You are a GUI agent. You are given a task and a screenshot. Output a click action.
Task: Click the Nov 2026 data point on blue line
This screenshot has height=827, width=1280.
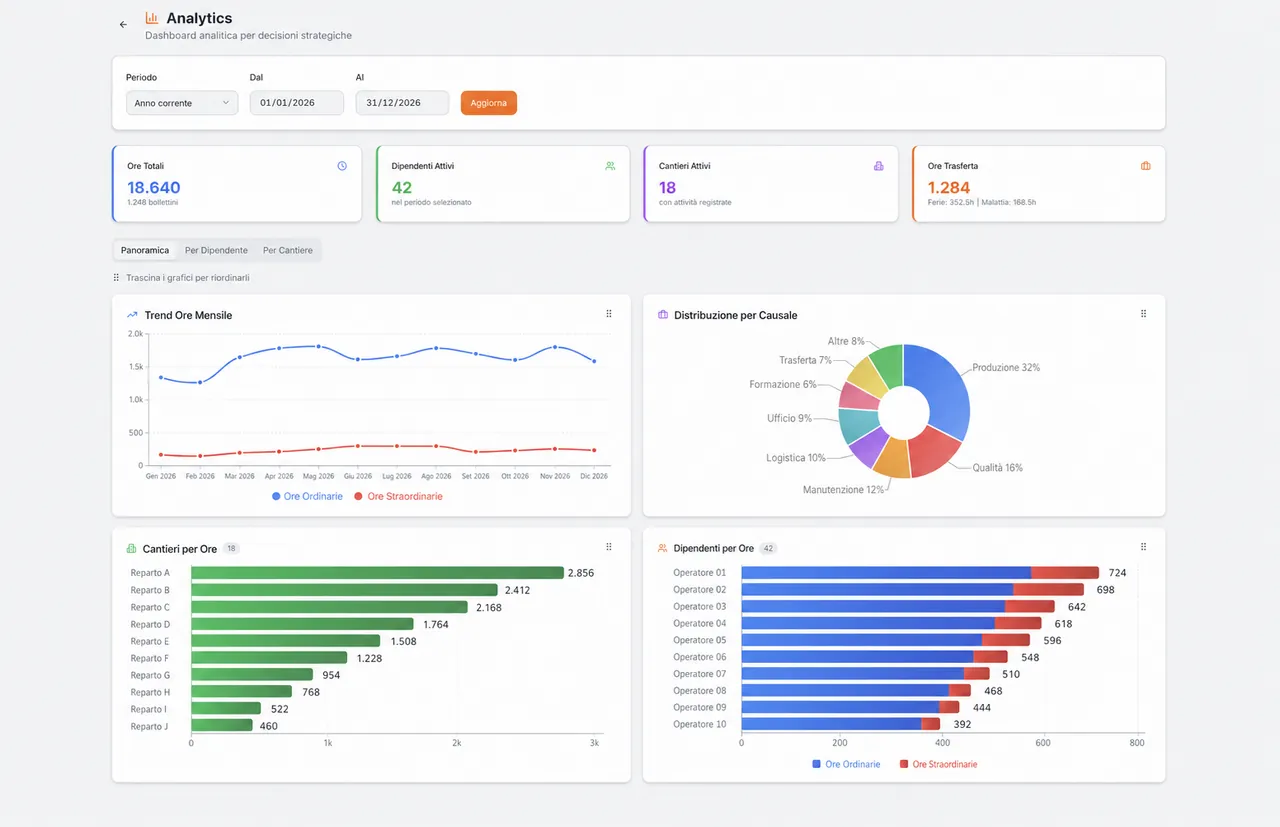(555, 347)
